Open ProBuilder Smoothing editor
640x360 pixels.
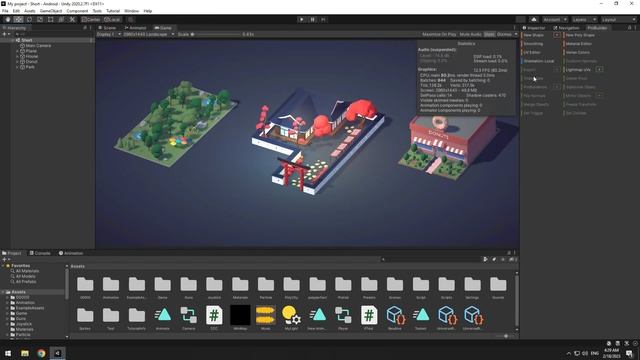coord(533,44)
